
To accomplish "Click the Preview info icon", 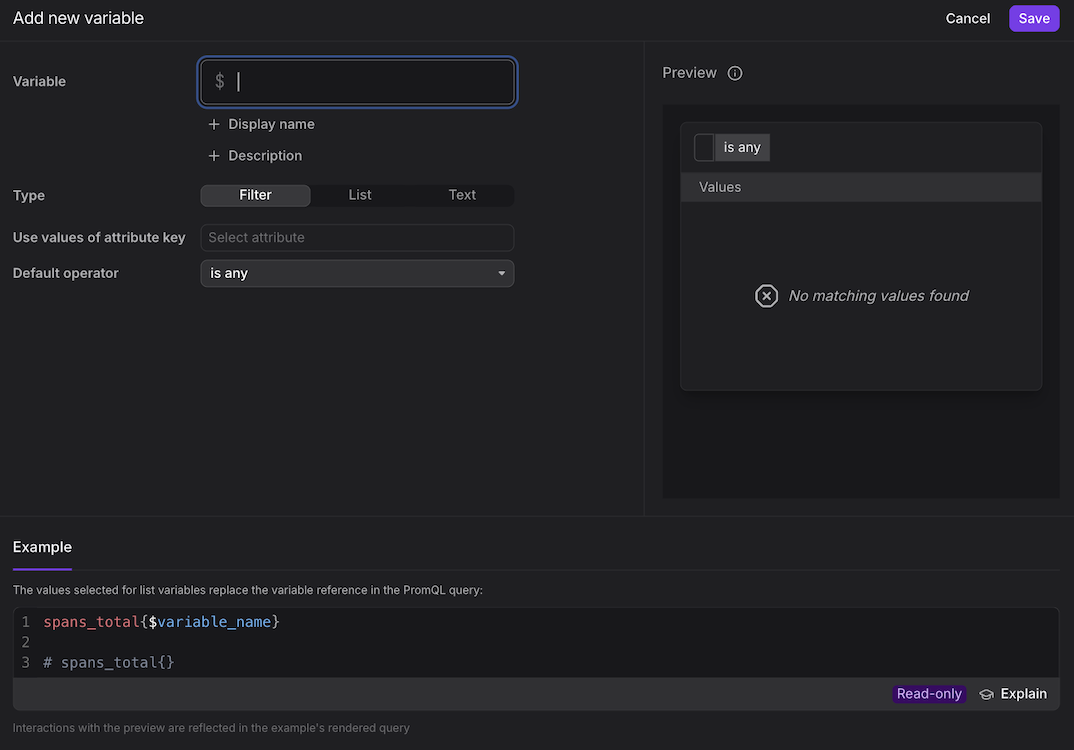I will coord(735,73).
